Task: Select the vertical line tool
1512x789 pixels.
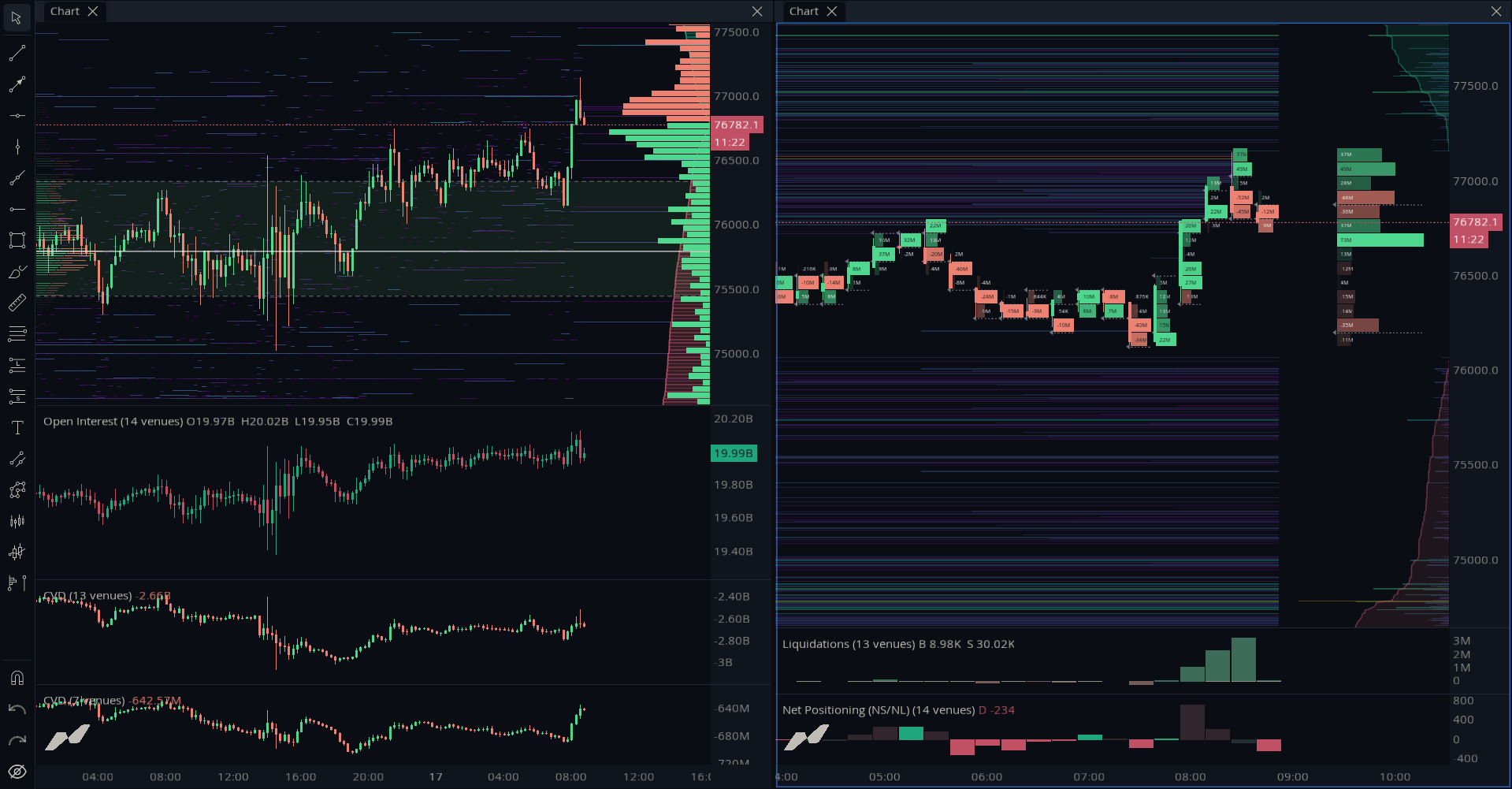Action: click(17, 147)
